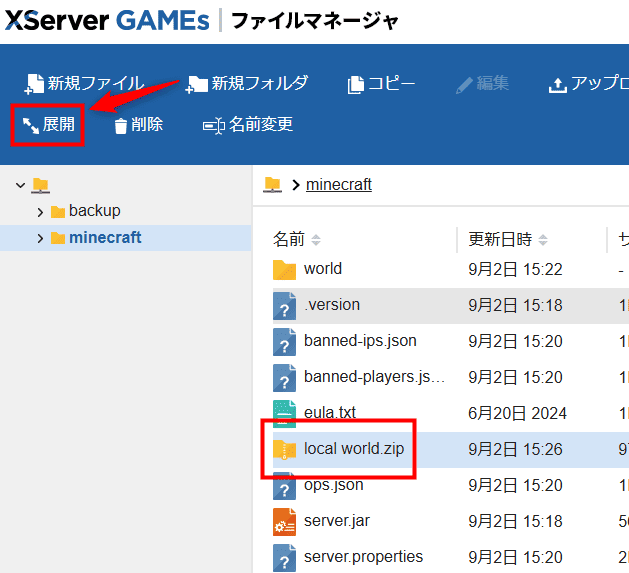Click the ops.json file icon

point(284,486)
